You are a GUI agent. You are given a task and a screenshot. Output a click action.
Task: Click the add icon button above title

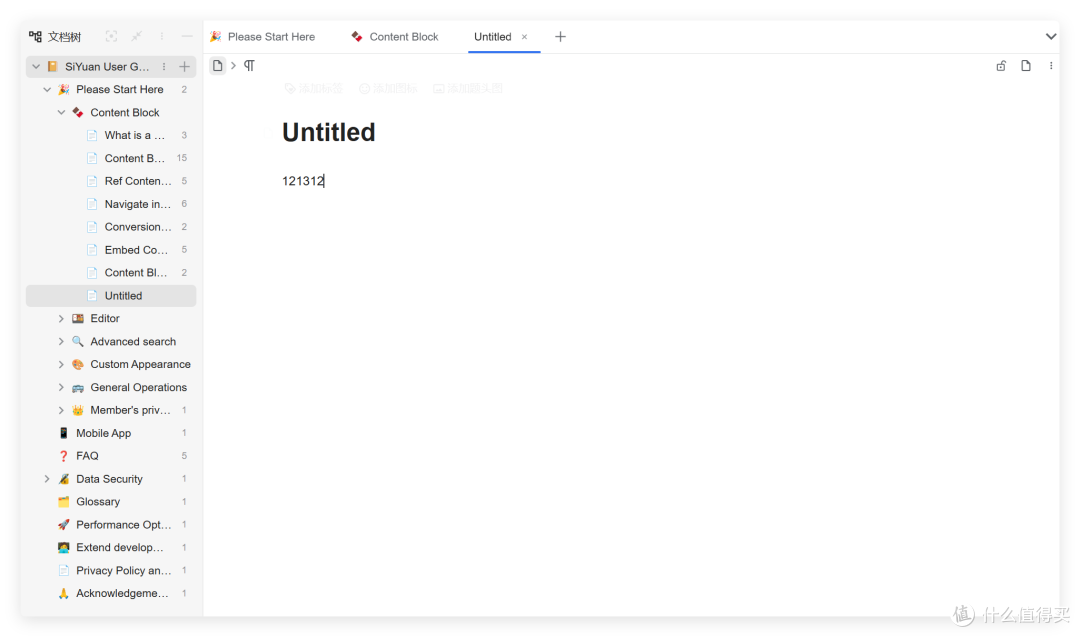pos(388,89)
